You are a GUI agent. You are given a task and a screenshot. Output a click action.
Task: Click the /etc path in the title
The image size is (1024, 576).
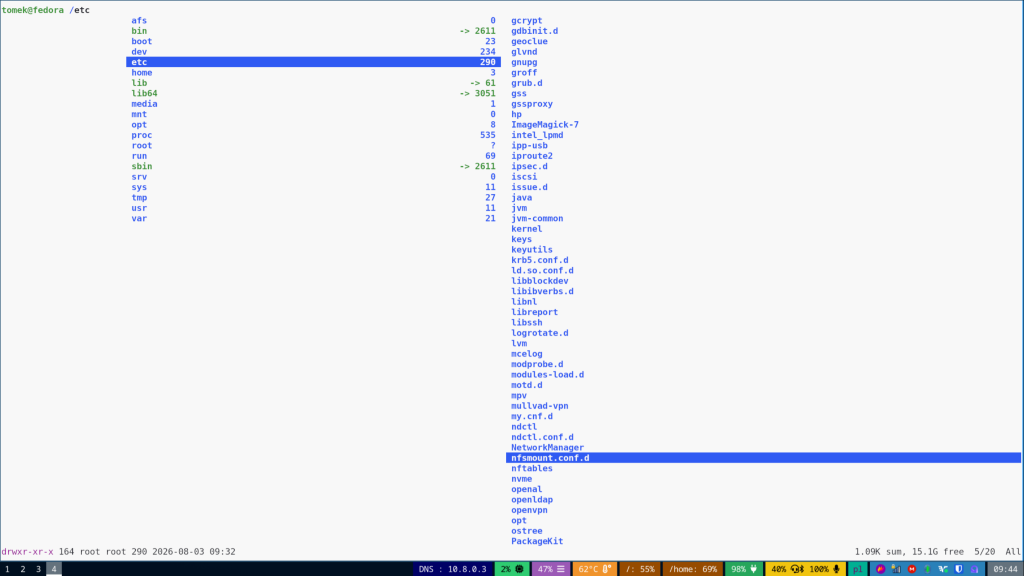pos(80,10)
